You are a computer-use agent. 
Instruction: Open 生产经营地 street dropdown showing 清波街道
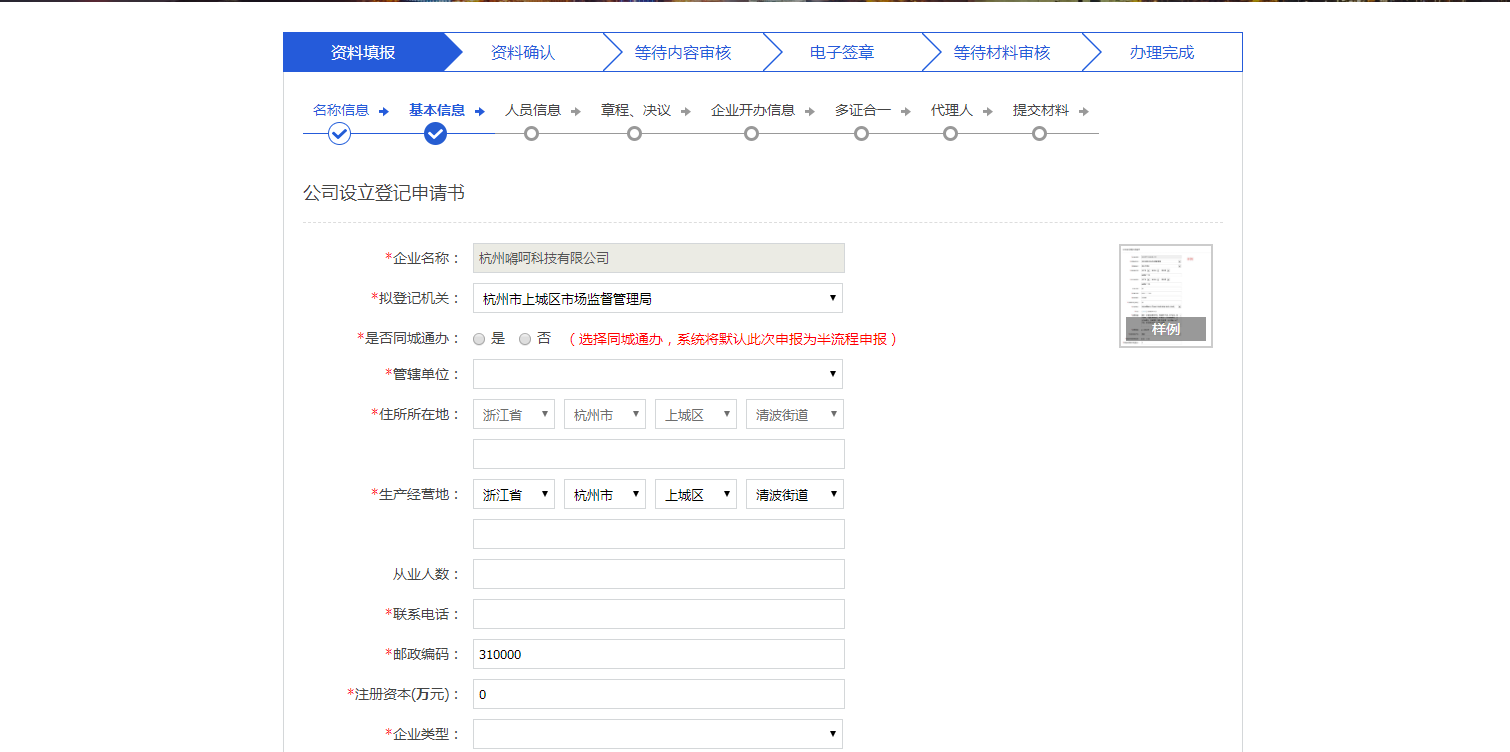(794, 494)
